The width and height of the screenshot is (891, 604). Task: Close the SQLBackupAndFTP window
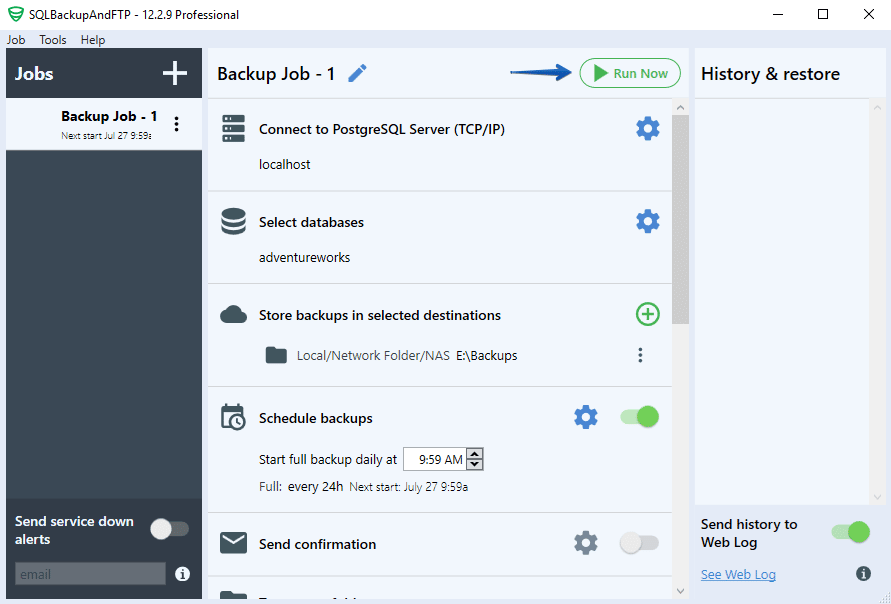(869, 14)
